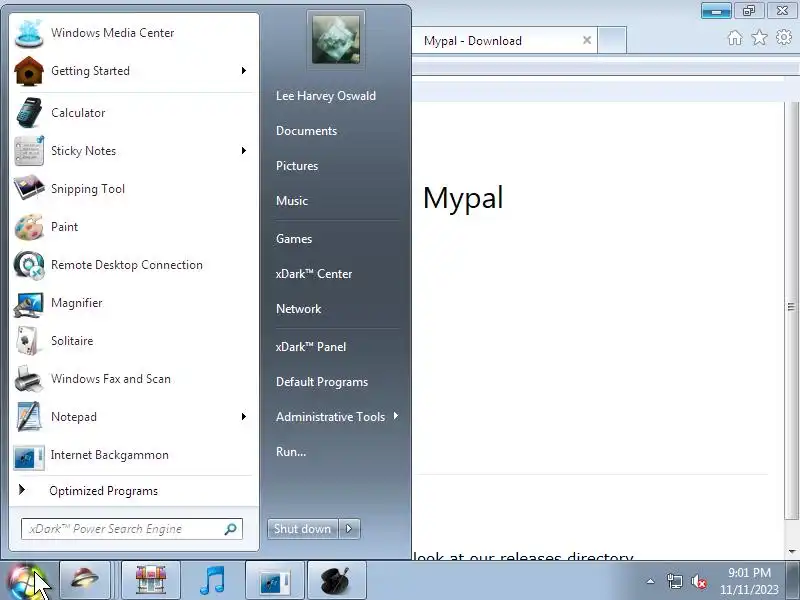Click the browser scrollbar down arrow
The width and height of the screenshot is (800, 600).
[792, 552]
